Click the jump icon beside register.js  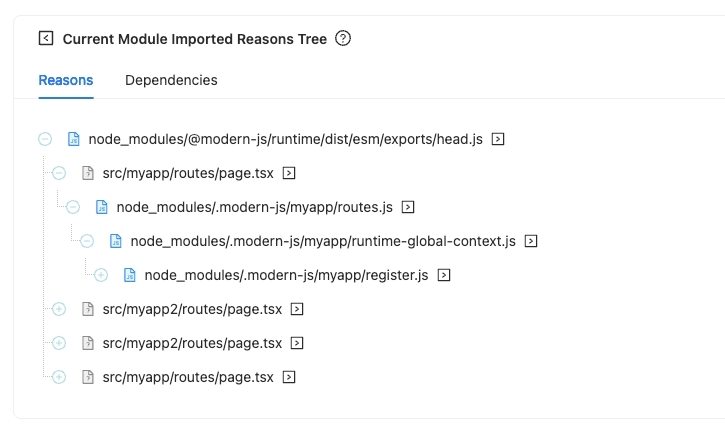point(443,275)
